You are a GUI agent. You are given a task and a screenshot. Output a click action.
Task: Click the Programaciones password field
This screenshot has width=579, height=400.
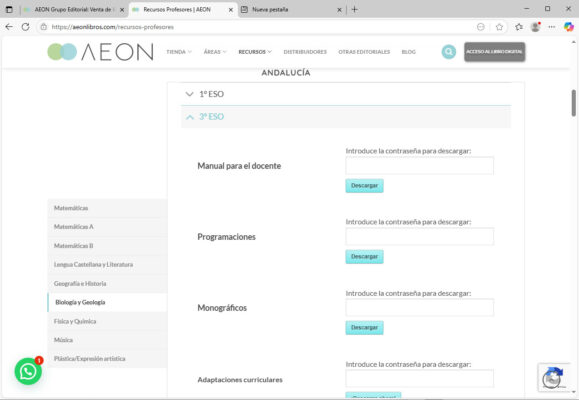[x=419, y=237]
